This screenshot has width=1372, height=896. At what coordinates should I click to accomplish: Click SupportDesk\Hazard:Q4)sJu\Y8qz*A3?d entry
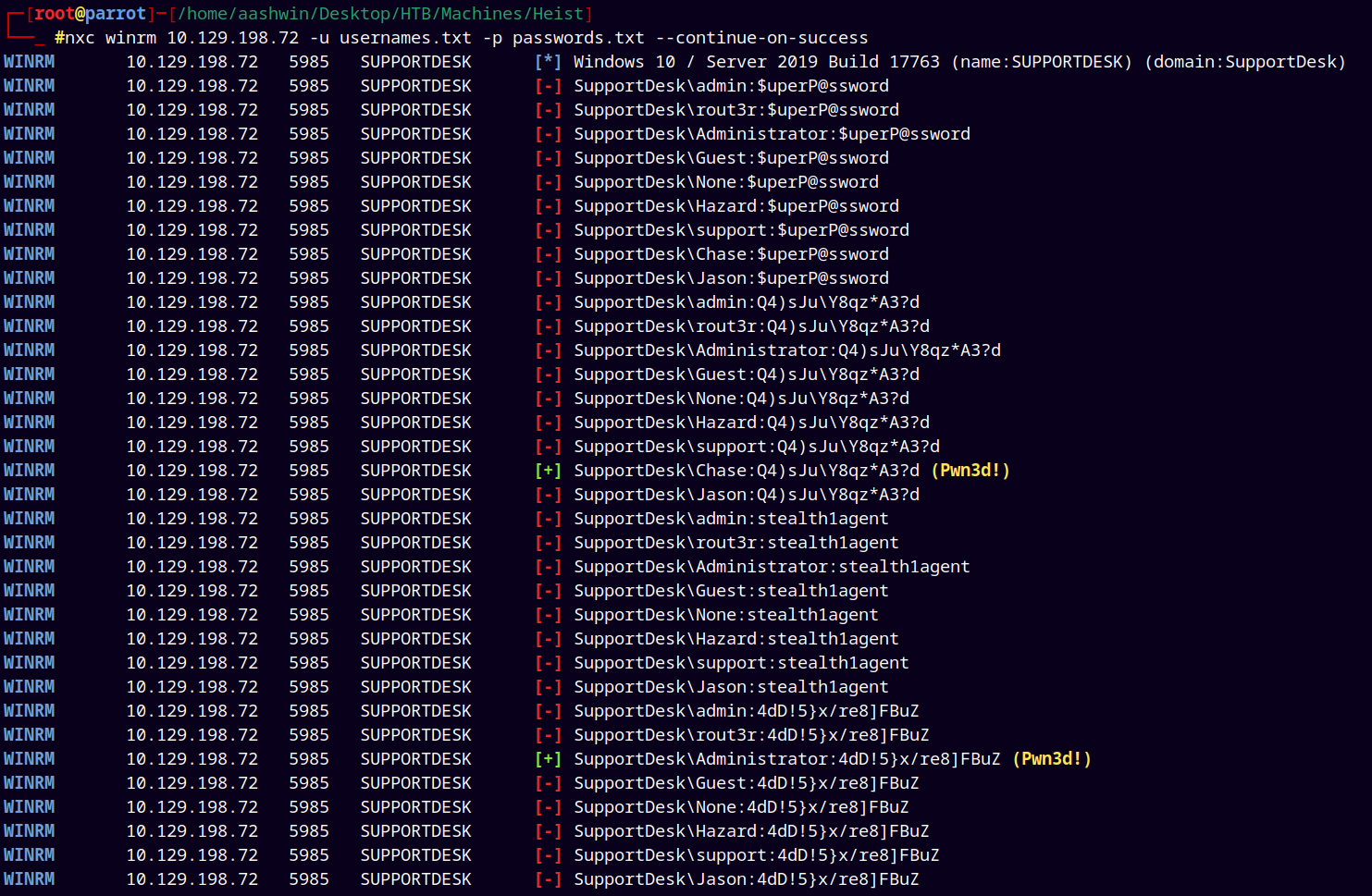751,423
